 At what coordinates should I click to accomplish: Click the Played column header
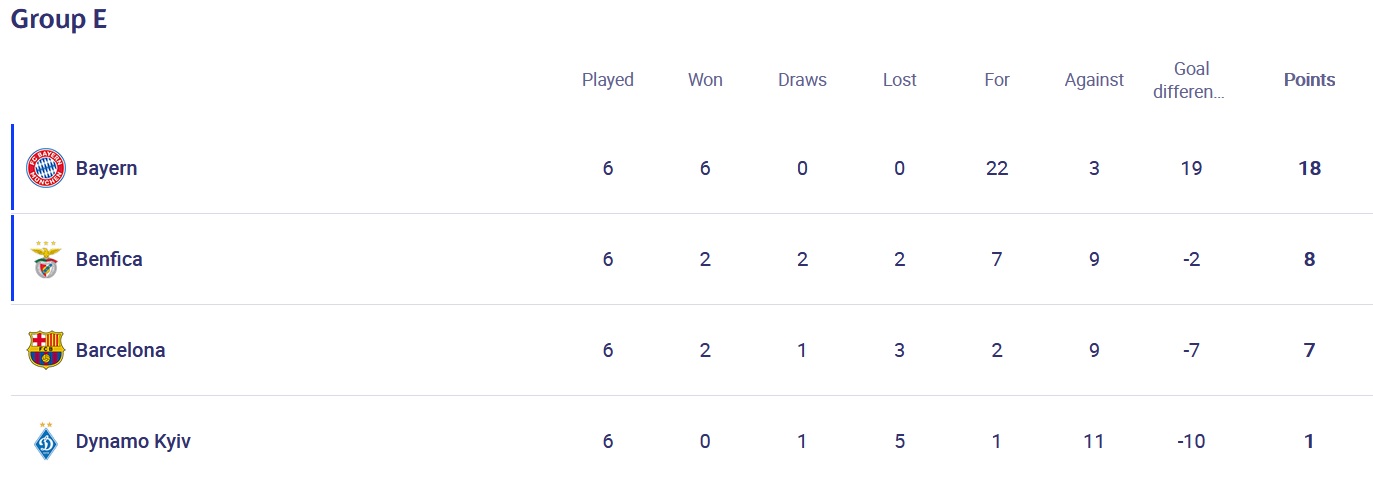608,80
